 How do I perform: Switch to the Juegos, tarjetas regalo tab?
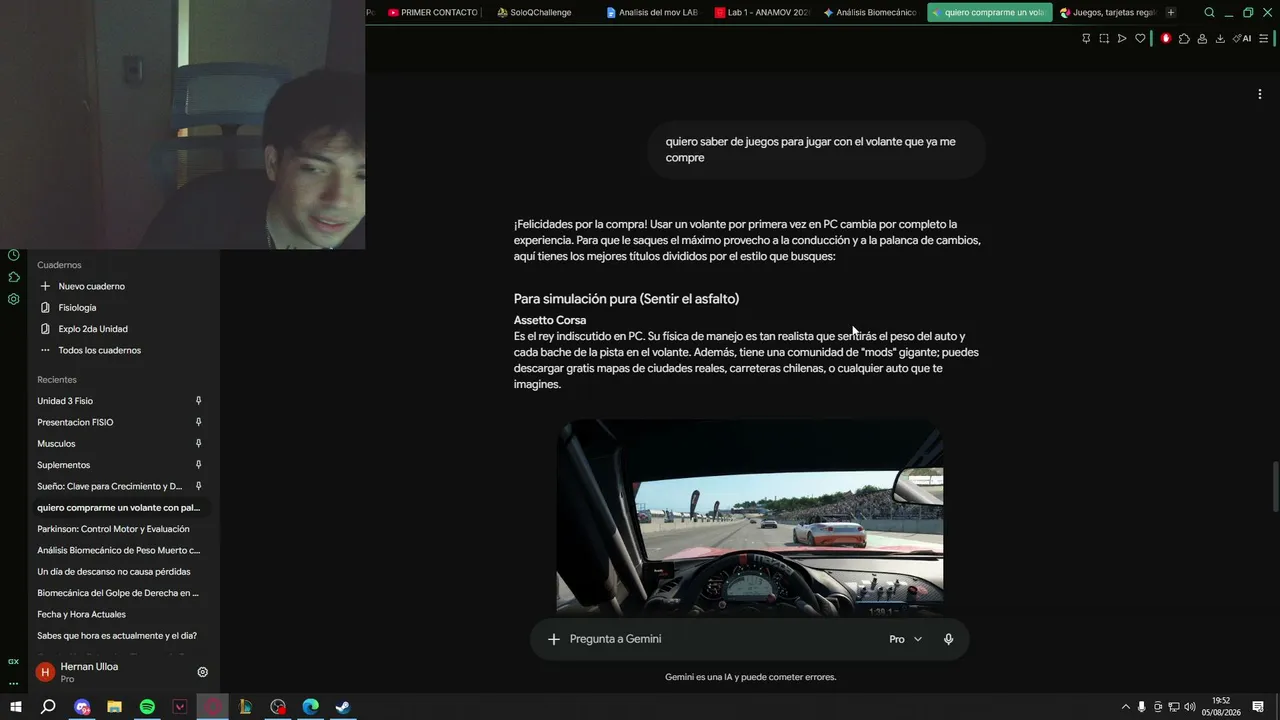click(1107, 13)
